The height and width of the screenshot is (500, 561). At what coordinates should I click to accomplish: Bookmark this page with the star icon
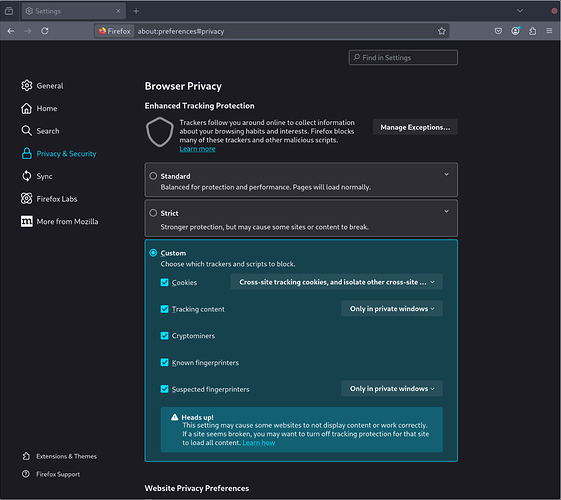coord(442,31)
